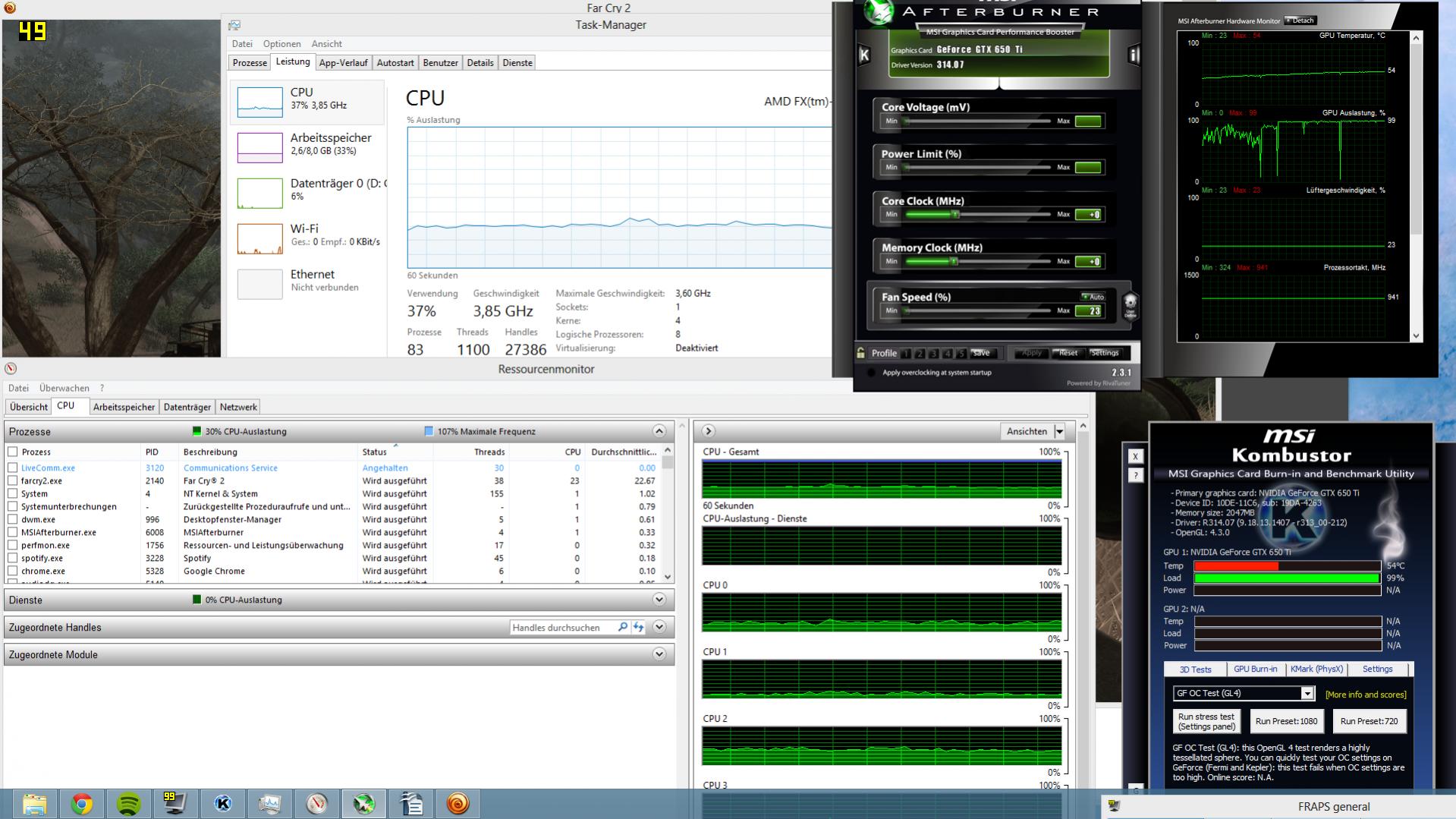
Task: Toggle the fan speed Auto button
Action: point(1093,297)
